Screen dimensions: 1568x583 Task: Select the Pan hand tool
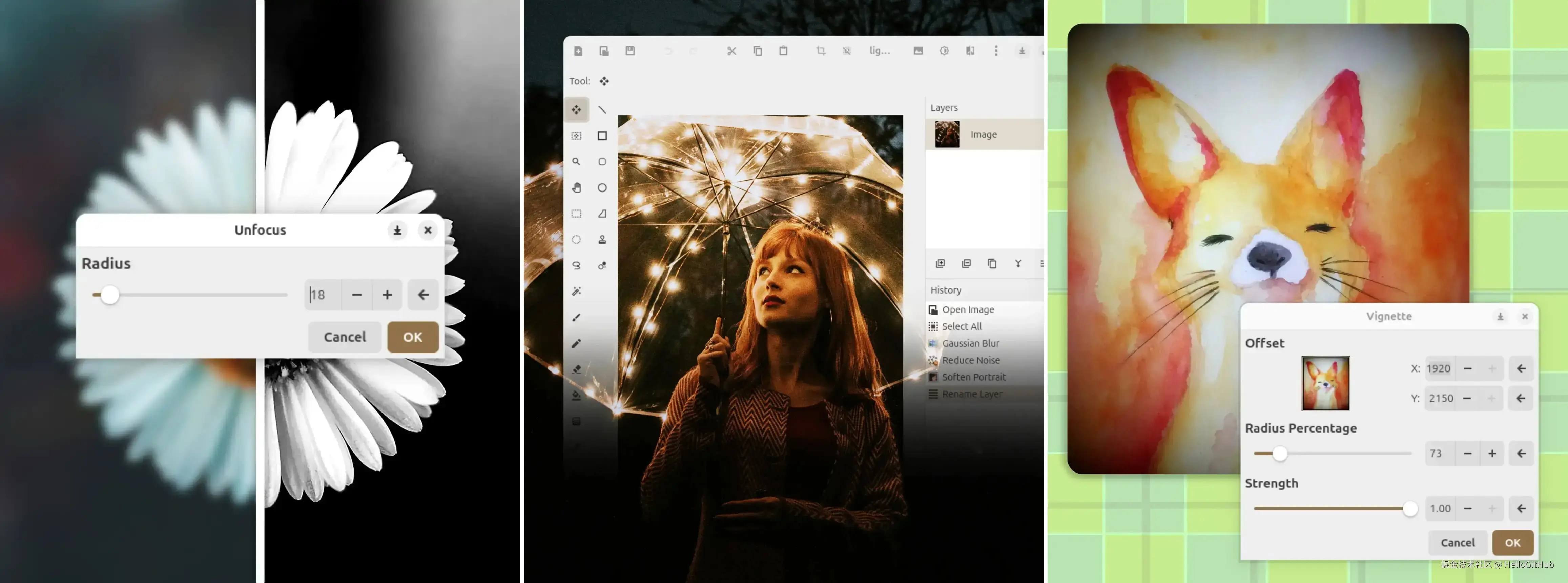(x=576, y=188)
